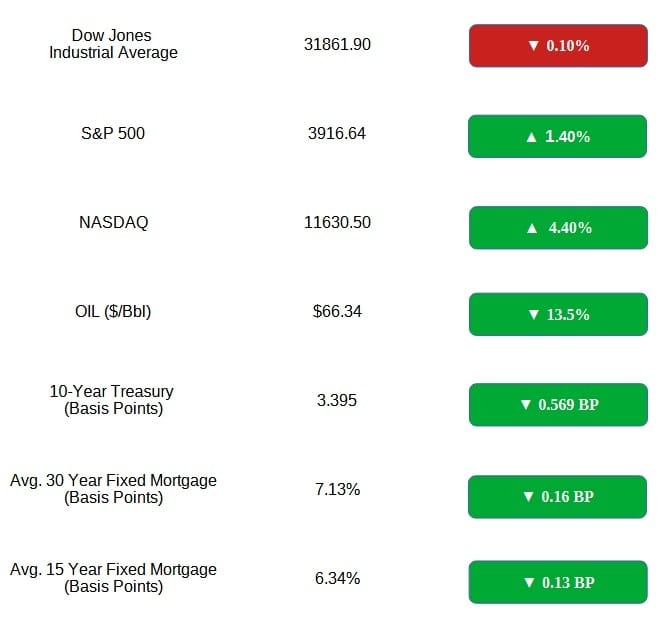The width and height of the screenshot is (663, 621).
Task: Select the NASDAQ 4.40% change badge
Action: pos(558,228)
